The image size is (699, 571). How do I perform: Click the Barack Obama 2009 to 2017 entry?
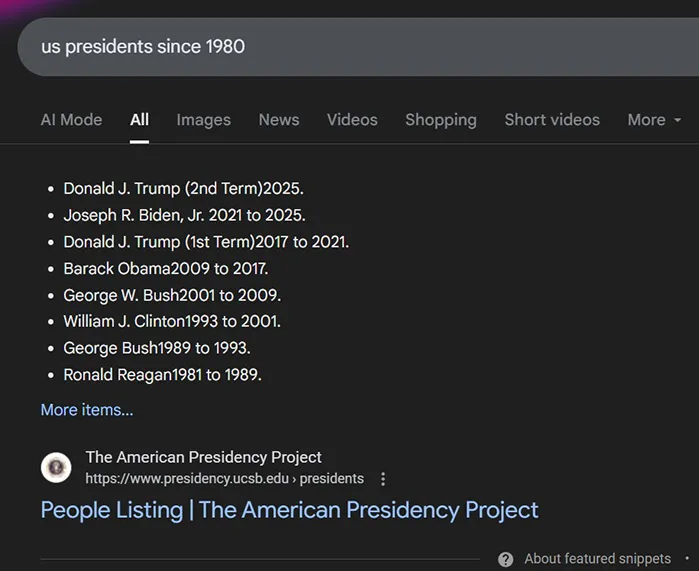(x=166, y=269)
